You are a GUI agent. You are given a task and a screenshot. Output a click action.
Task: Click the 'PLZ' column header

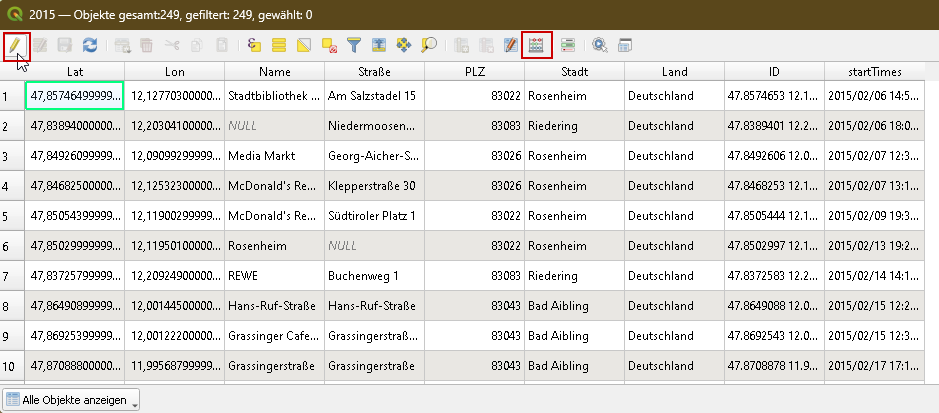pyautogui.click(x=474, y=72)
